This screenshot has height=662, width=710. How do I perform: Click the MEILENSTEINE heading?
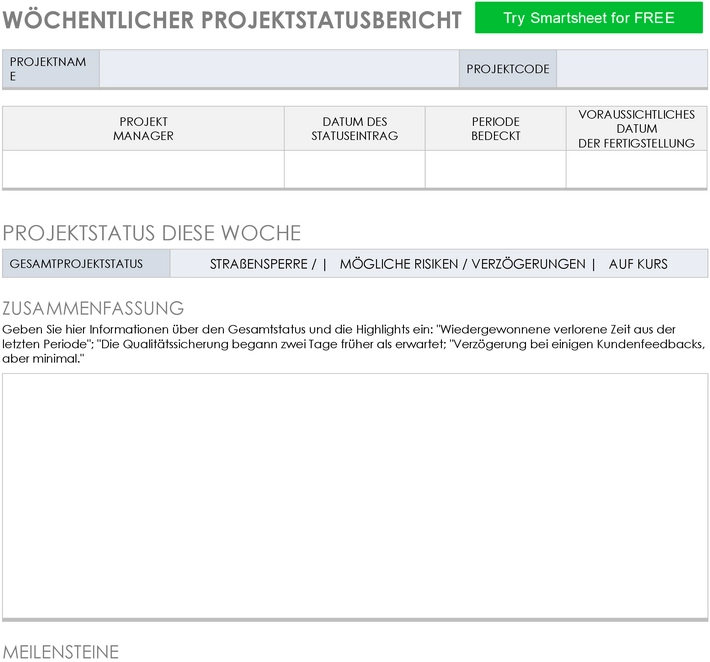point(61,652)
